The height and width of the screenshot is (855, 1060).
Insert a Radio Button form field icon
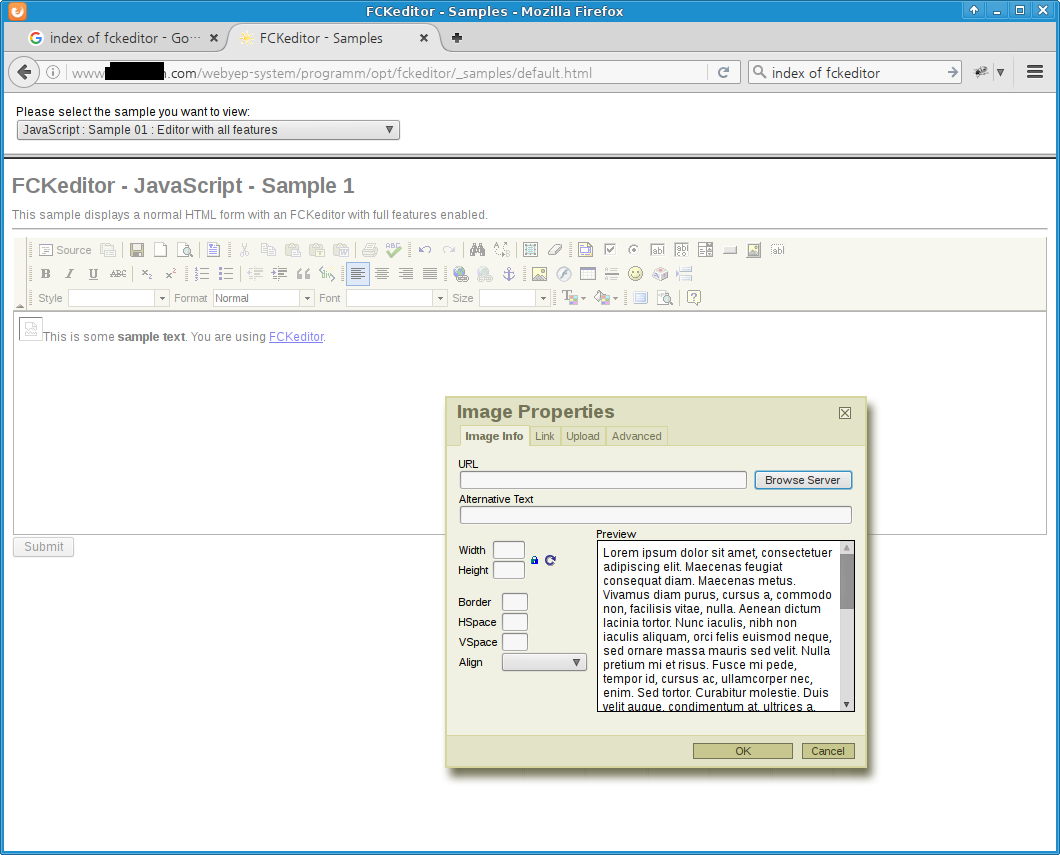(633, 250)
